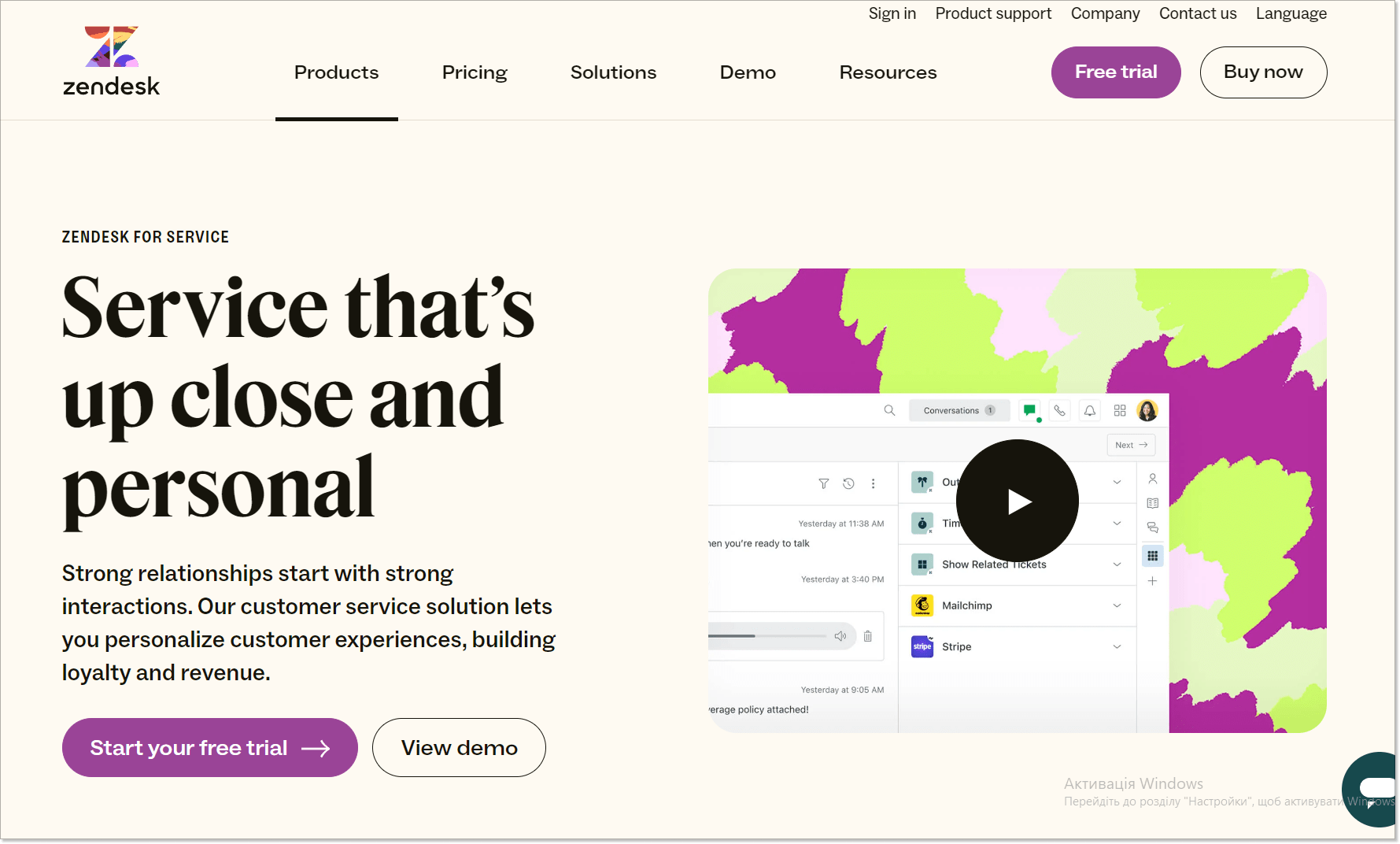Viewport: 1400px width, 844px height.
Task: Click the notification bell icon
Action: (x=1090, y=410)
